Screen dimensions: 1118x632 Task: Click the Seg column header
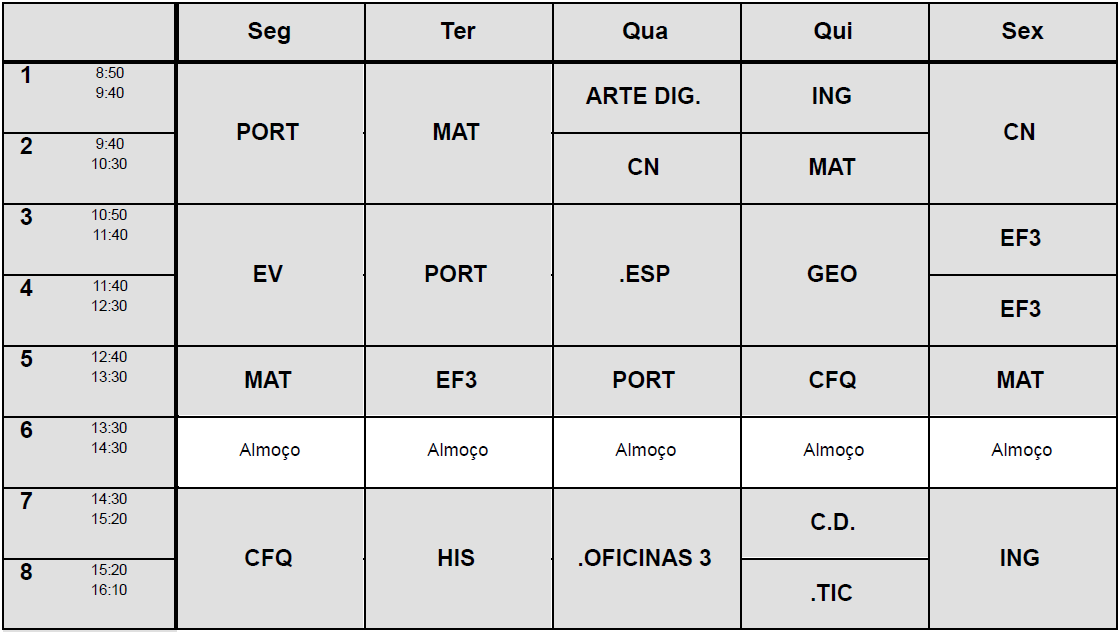point(269,32)
